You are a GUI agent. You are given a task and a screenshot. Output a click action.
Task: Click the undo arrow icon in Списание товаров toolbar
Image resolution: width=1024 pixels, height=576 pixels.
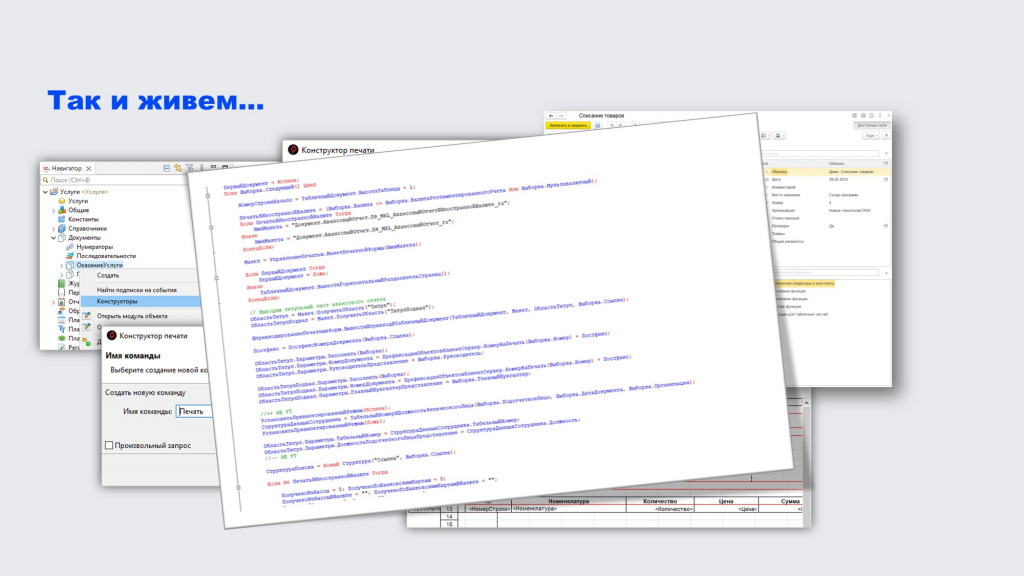(612, 125)
